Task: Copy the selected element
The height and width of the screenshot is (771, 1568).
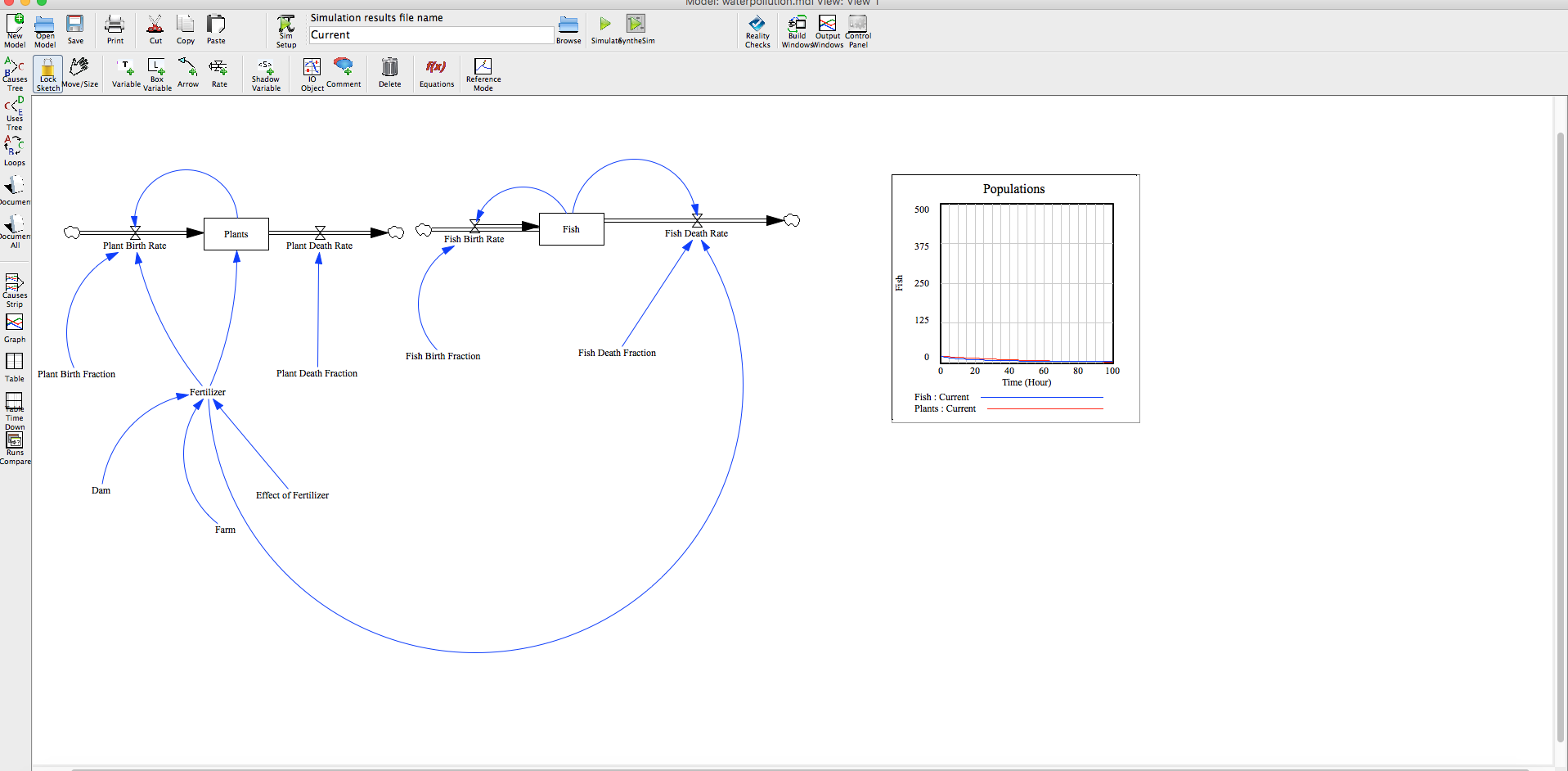Action: click(x=186, y=29)
